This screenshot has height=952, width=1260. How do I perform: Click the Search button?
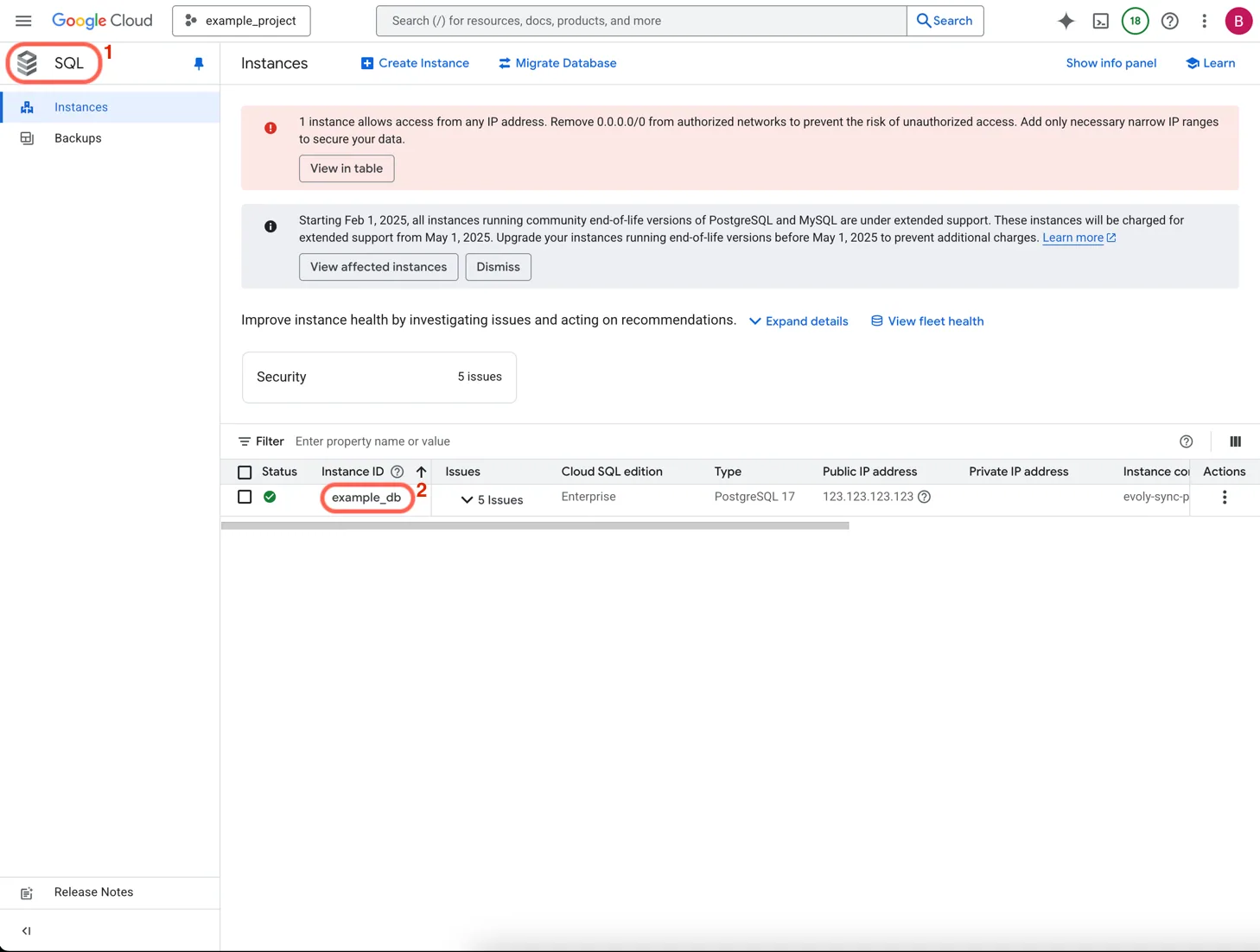click(945, 21)
